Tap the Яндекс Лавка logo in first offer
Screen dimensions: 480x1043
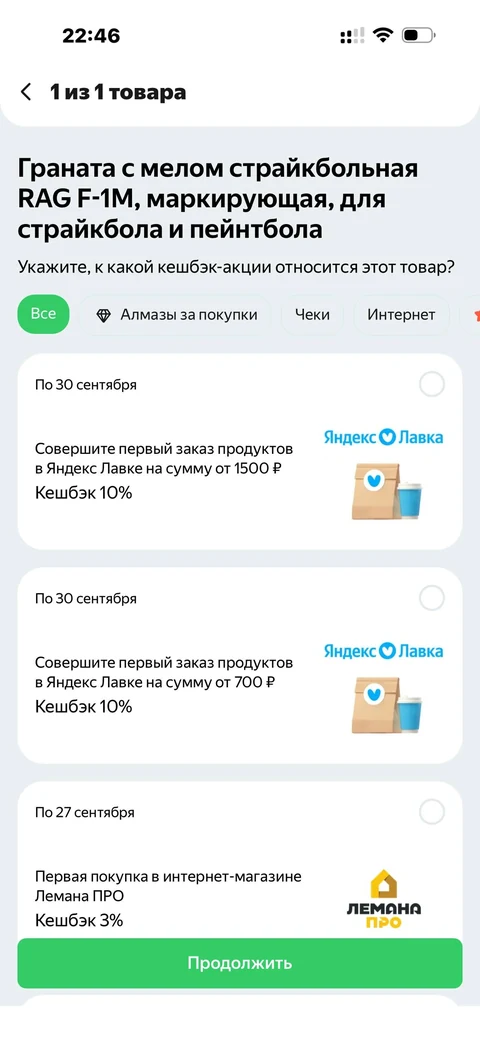point(383,437)
